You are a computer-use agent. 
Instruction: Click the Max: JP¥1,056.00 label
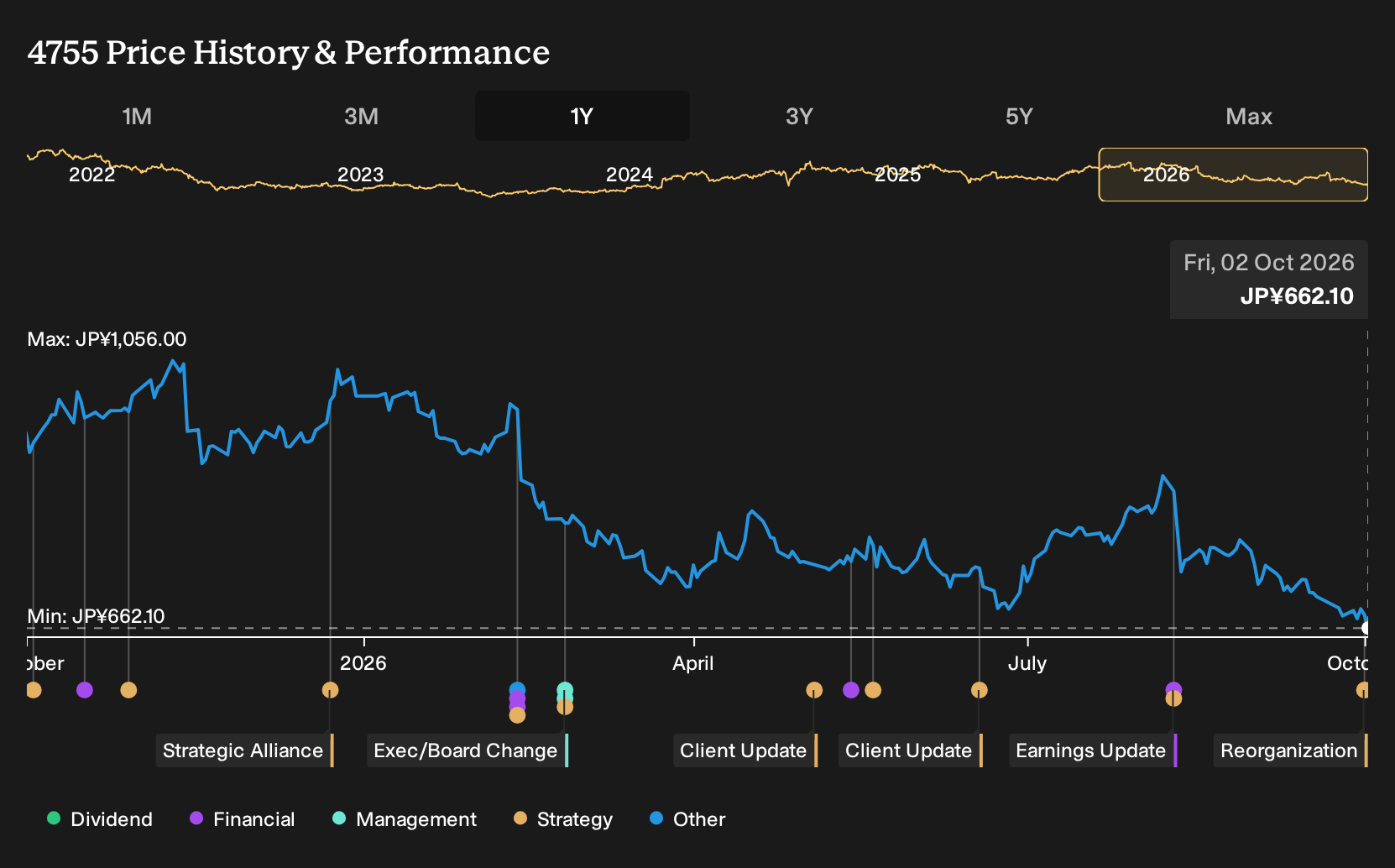107,339
